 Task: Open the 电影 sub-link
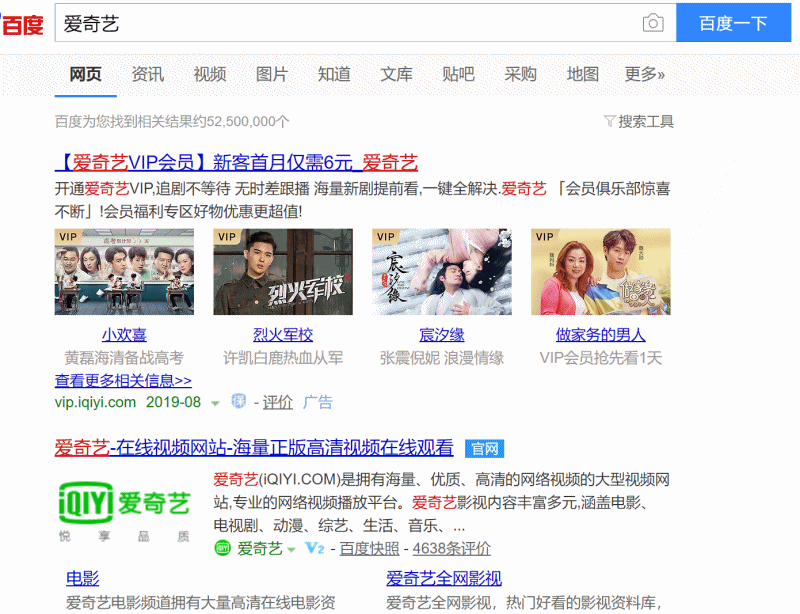point(82,578)
